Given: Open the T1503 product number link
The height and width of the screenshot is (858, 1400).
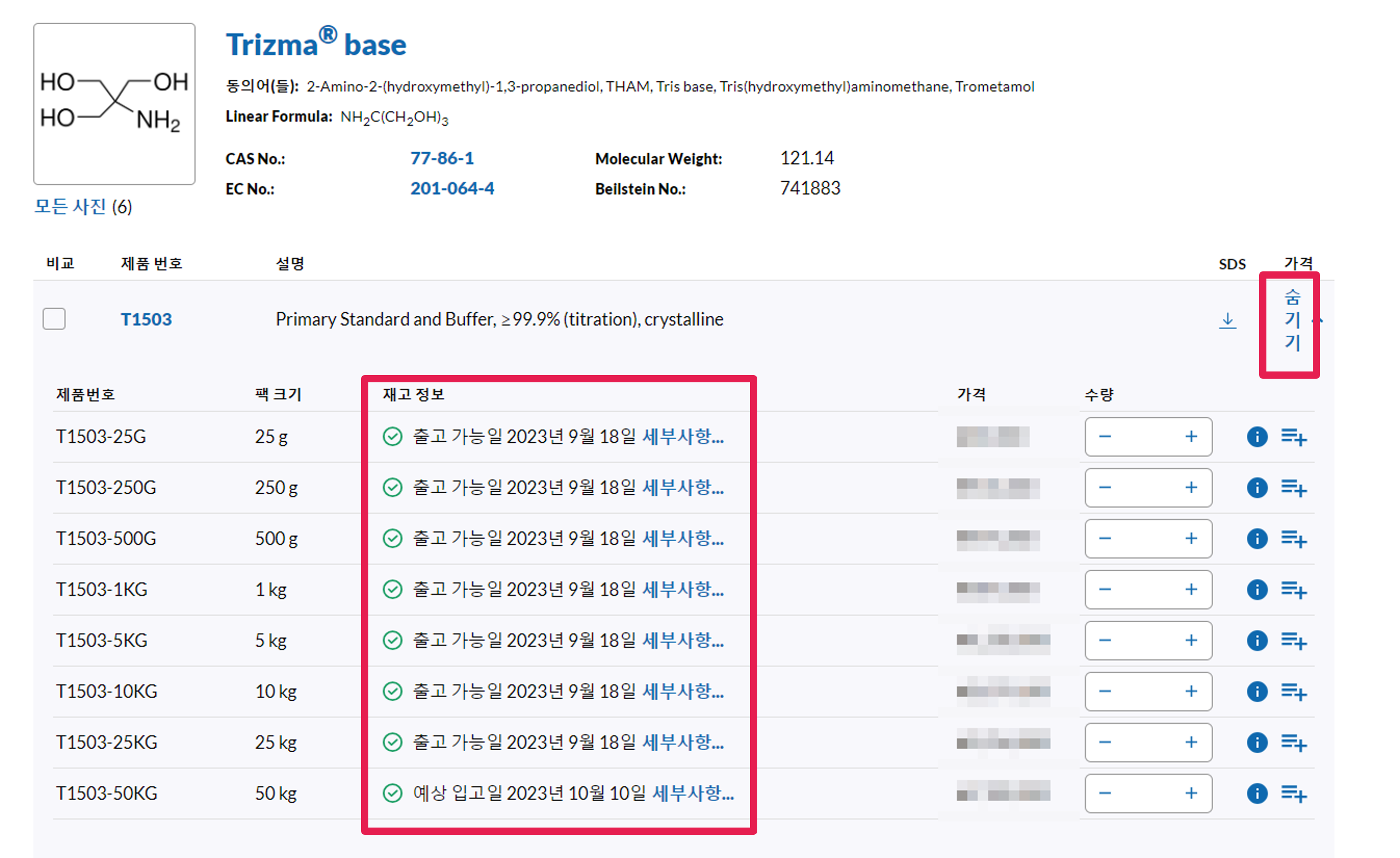Looking at the screenshot, I should click(x=146, y=319).
